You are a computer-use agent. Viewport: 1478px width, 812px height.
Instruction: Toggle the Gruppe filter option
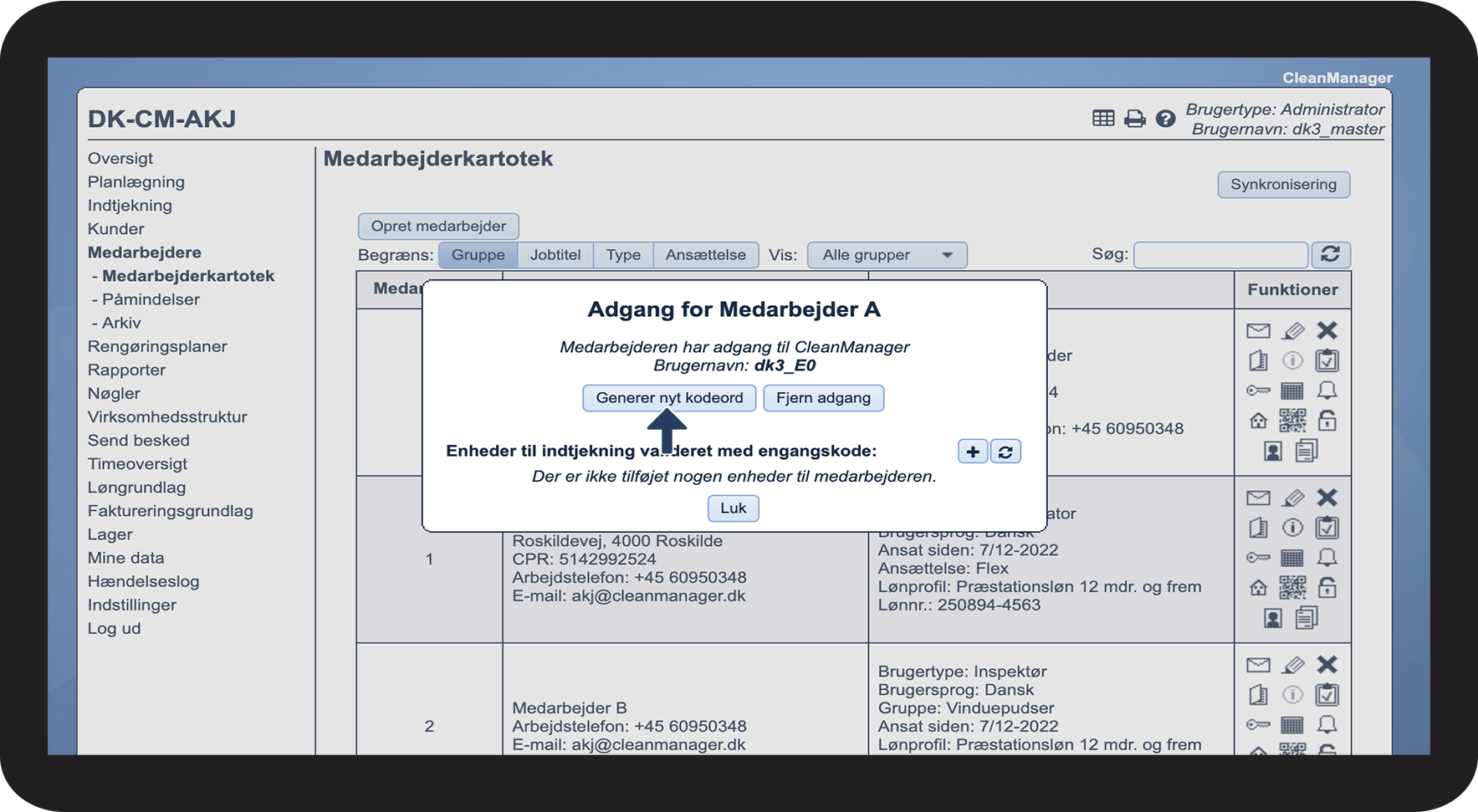[478, 255]
